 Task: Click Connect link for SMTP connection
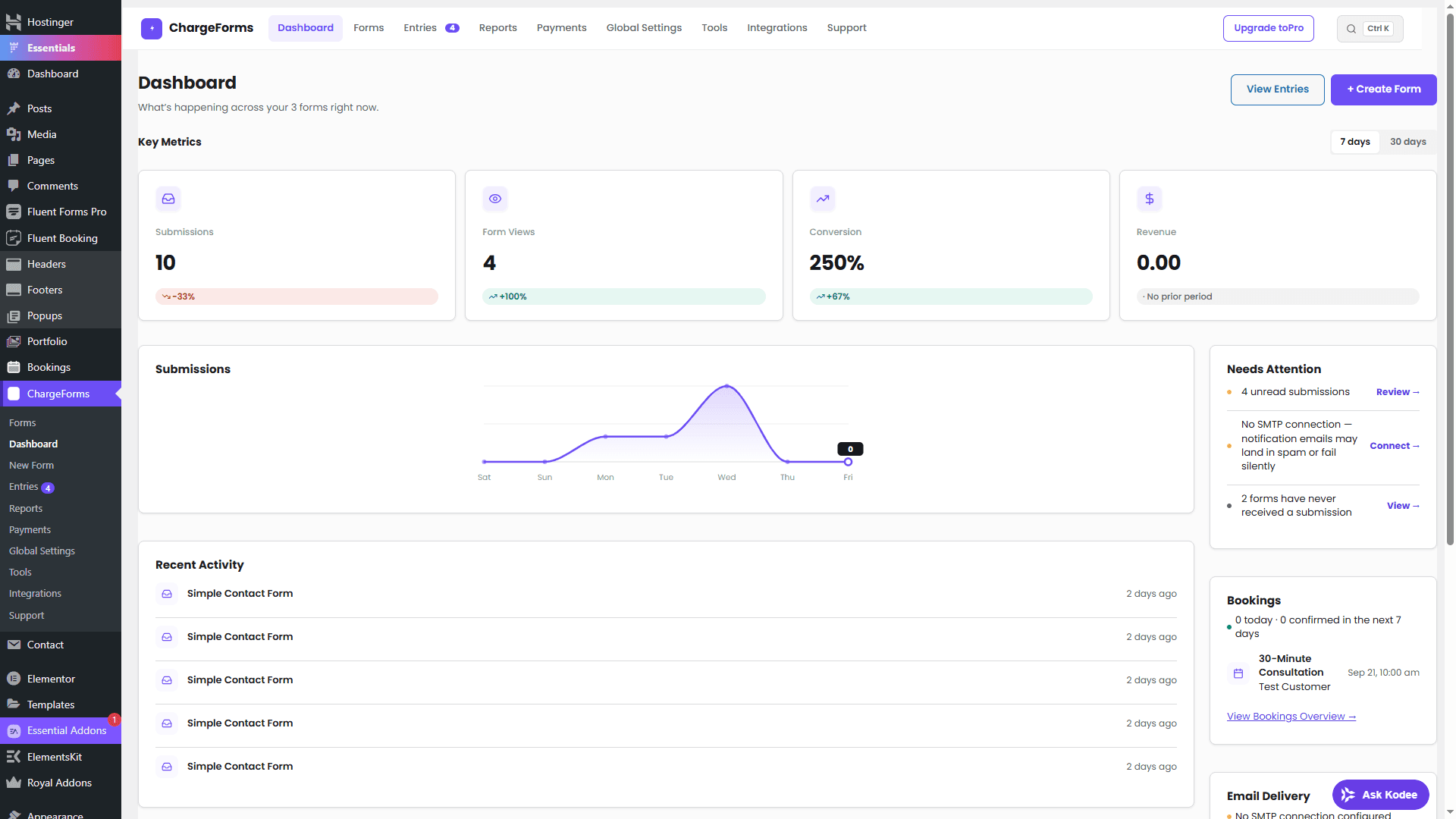coord(1395,446)
